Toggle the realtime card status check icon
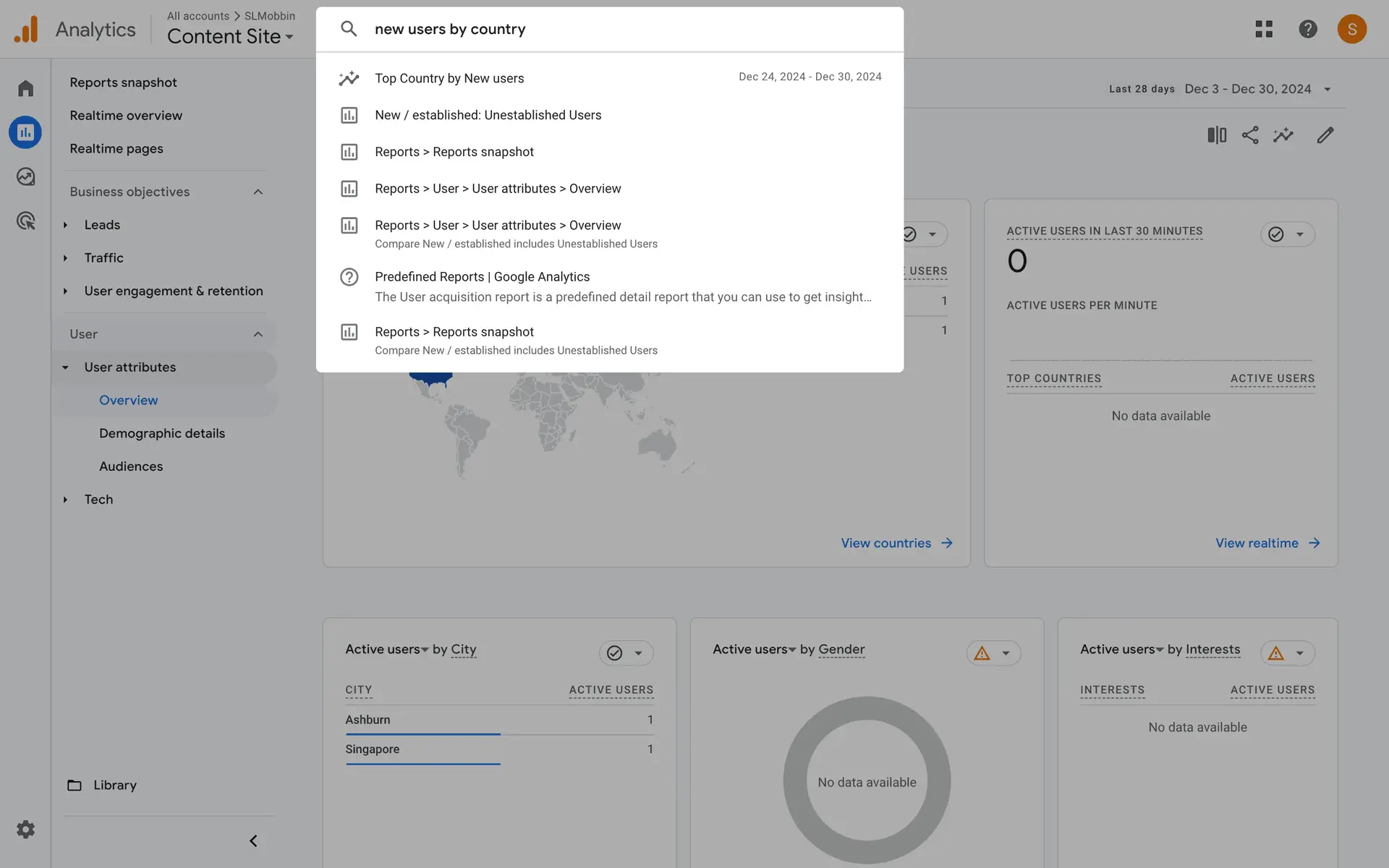This screenshot has height=868, width=1389. click(x=1276, y=234)
